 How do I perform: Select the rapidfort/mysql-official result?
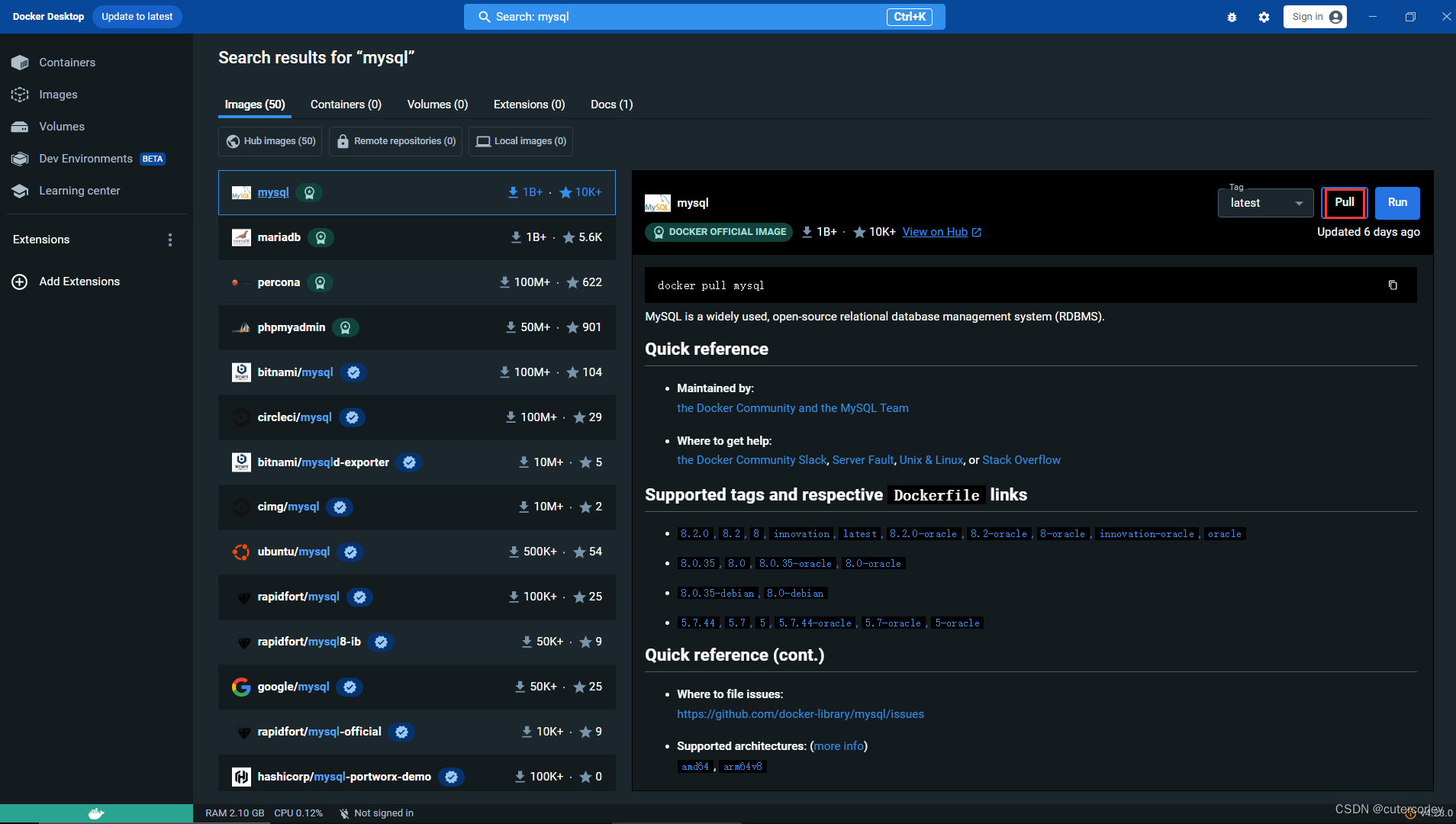click(x=417, y=732)
